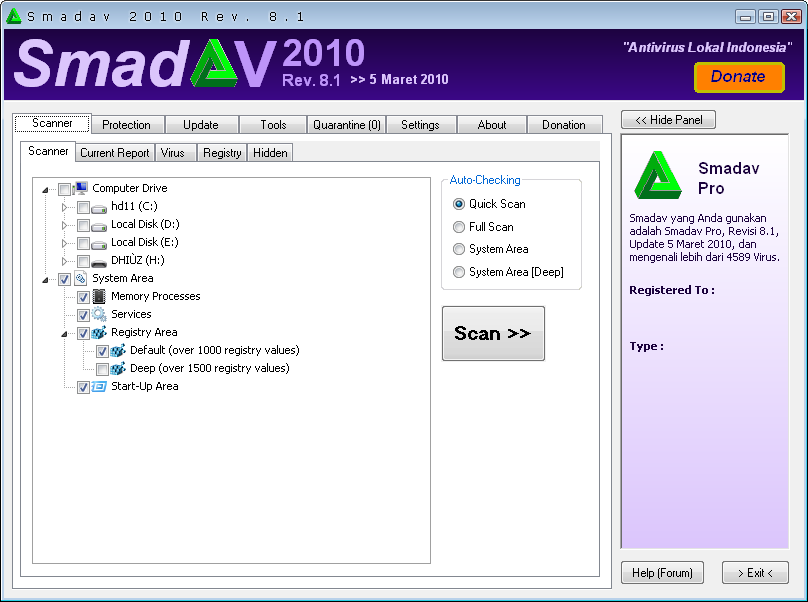Switch to the Protection tab
This screenshot has width=808, height=602.
[126, 125]
